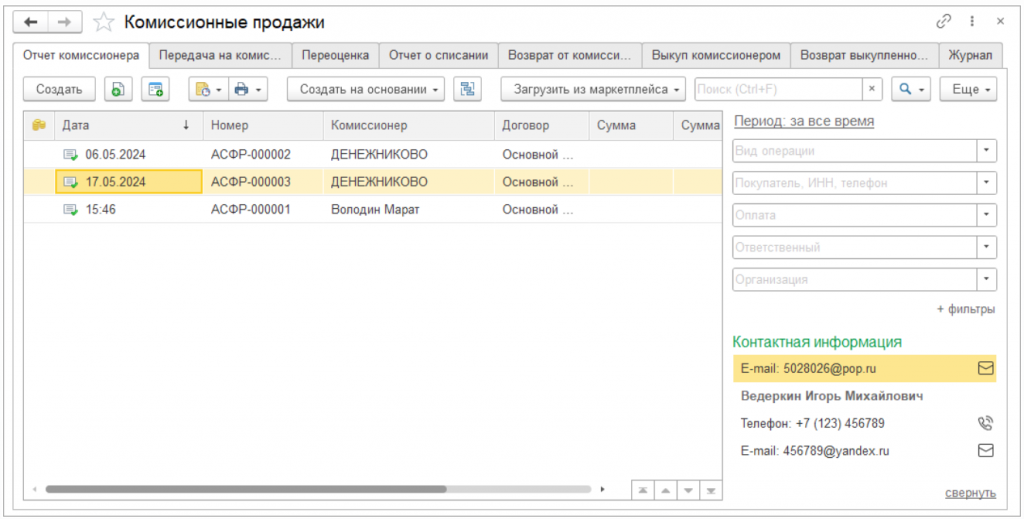1024x519 pixels.
Task: Jump to first row in list
Action: pos(643,490)
